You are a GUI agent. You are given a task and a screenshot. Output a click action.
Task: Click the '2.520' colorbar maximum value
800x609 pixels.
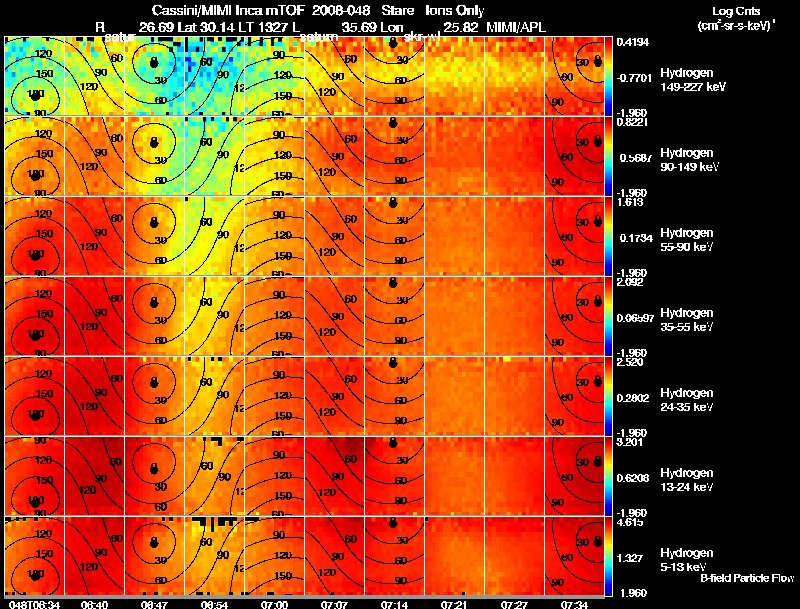pyautogui.click(x=630, y=362)
